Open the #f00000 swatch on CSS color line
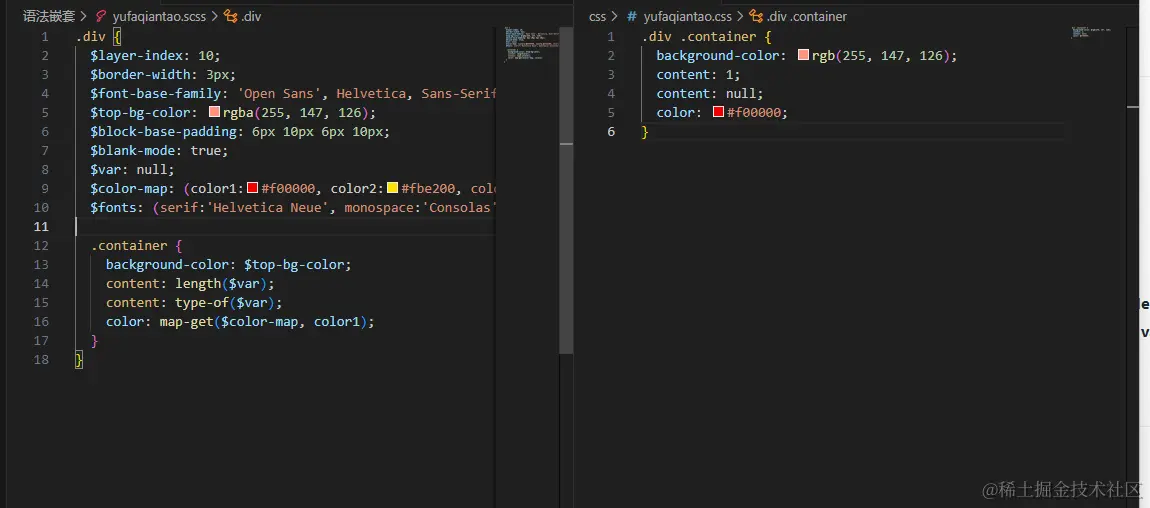The height and width of the screenshot is (508, 1150). 719,112
